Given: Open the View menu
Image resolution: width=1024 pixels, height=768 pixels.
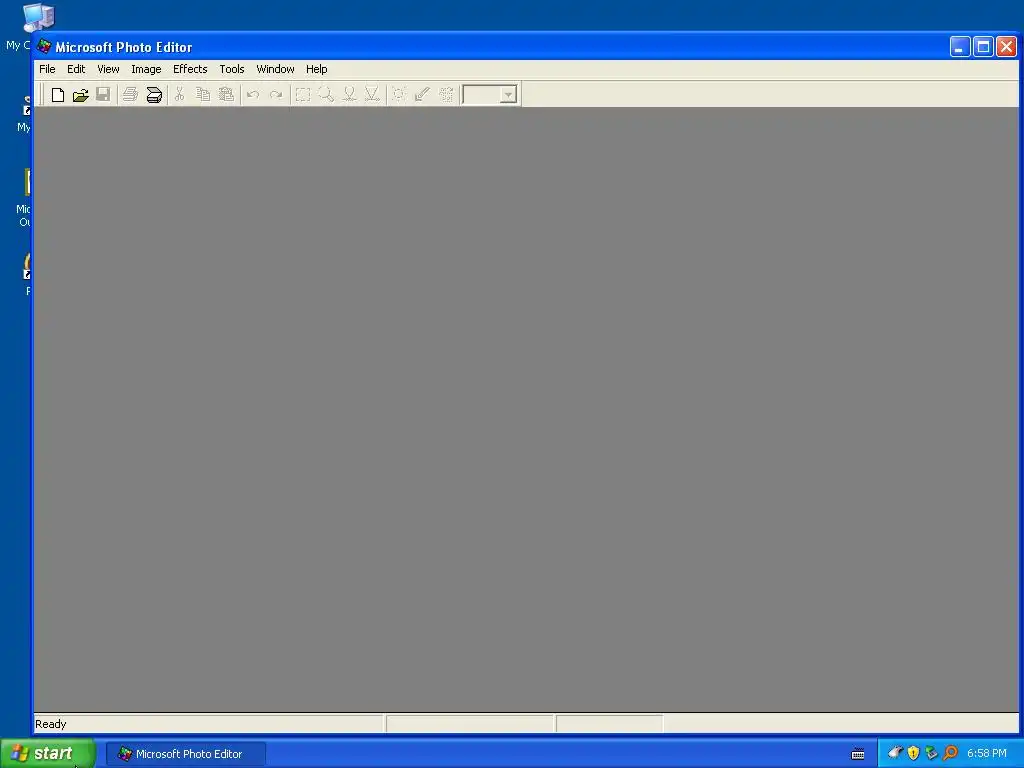Looking at the screenshot, I should 108,69.
